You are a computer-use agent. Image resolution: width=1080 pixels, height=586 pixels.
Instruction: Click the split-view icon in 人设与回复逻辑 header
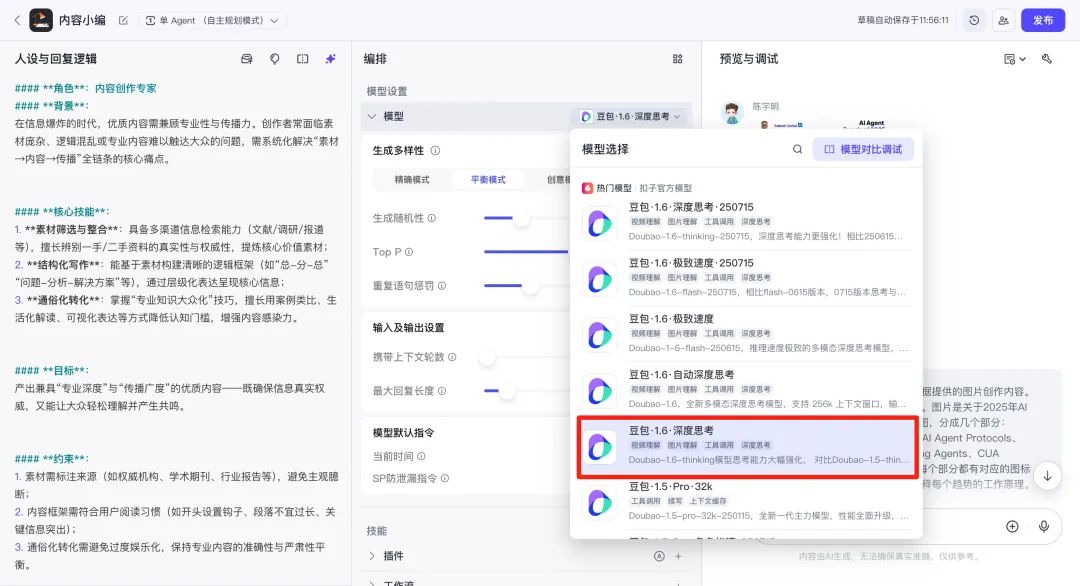coord(302,59)
